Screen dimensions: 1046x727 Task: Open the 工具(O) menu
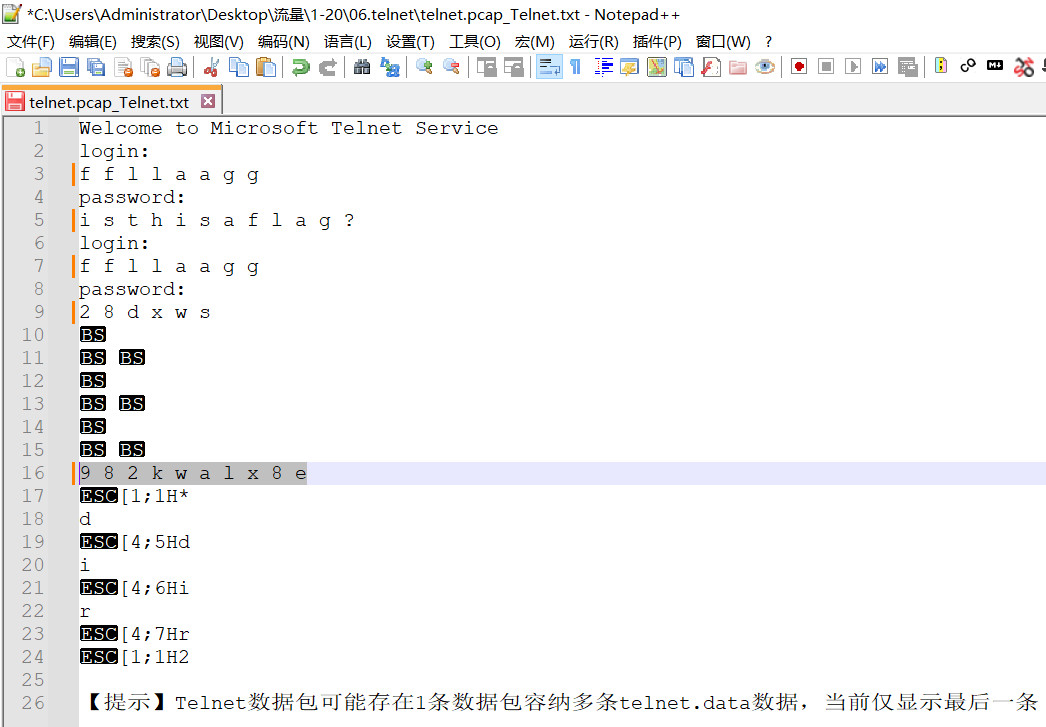tap(474, 42)
